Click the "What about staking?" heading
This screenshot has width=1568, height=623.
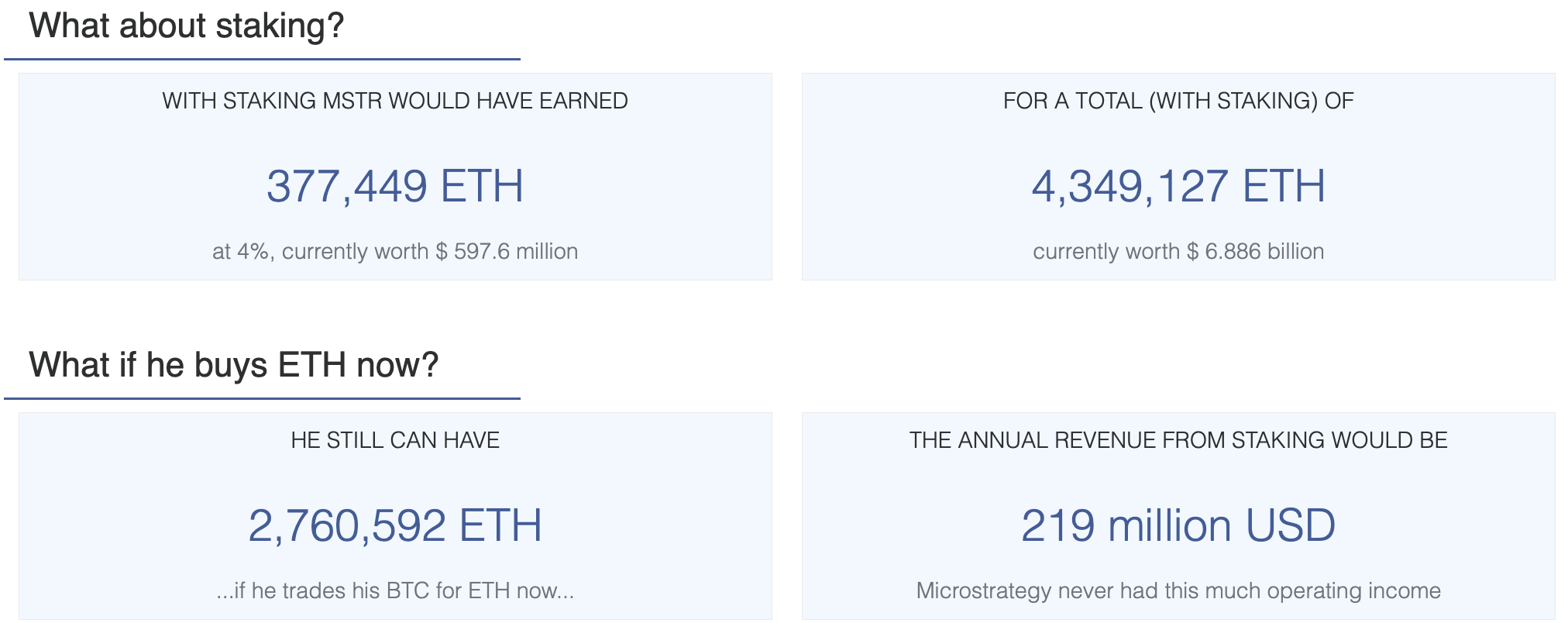point(186,26)
